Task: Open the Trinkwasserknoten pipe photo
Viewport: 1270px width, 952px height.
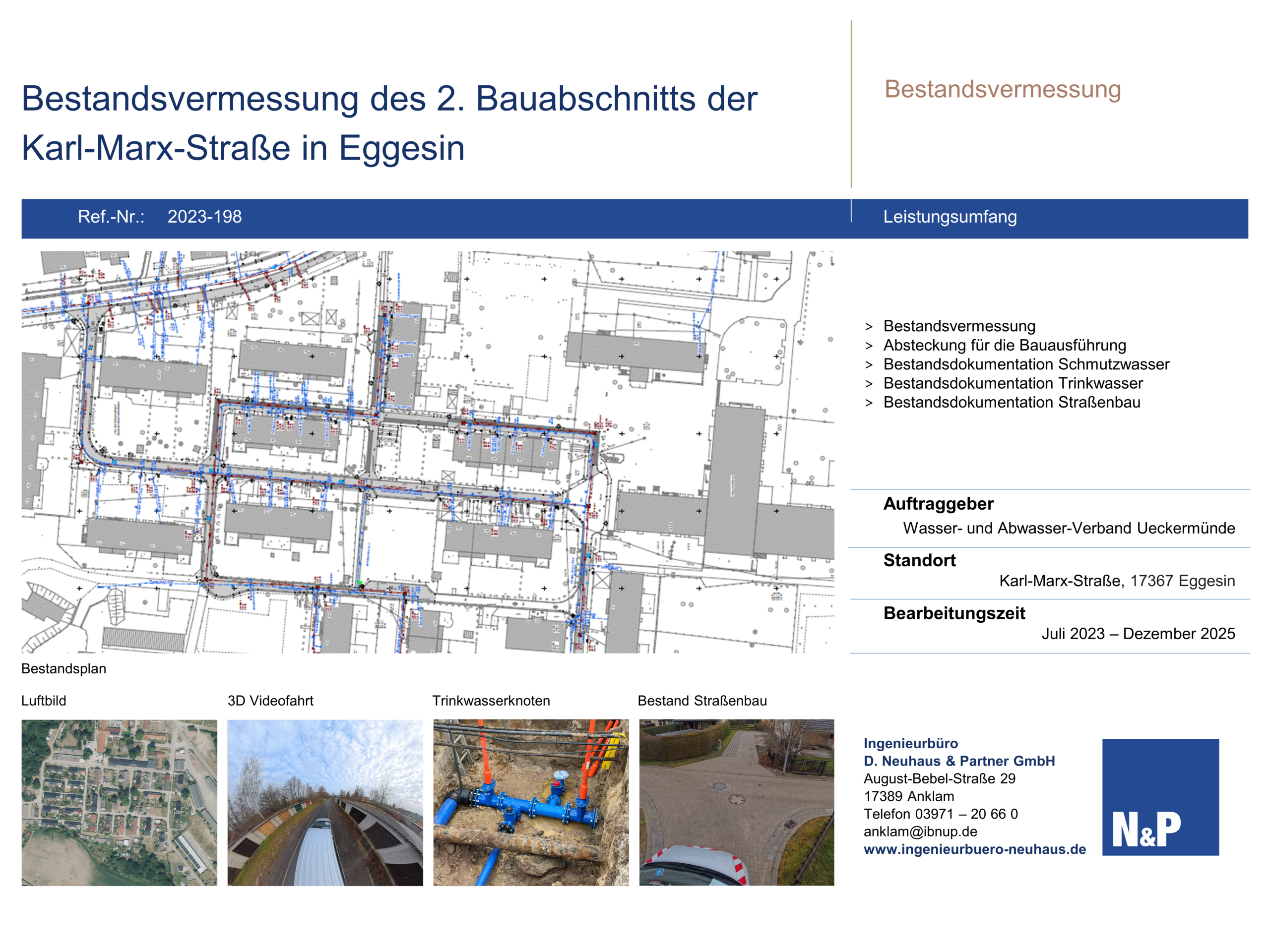Action: tap(530, 802)
